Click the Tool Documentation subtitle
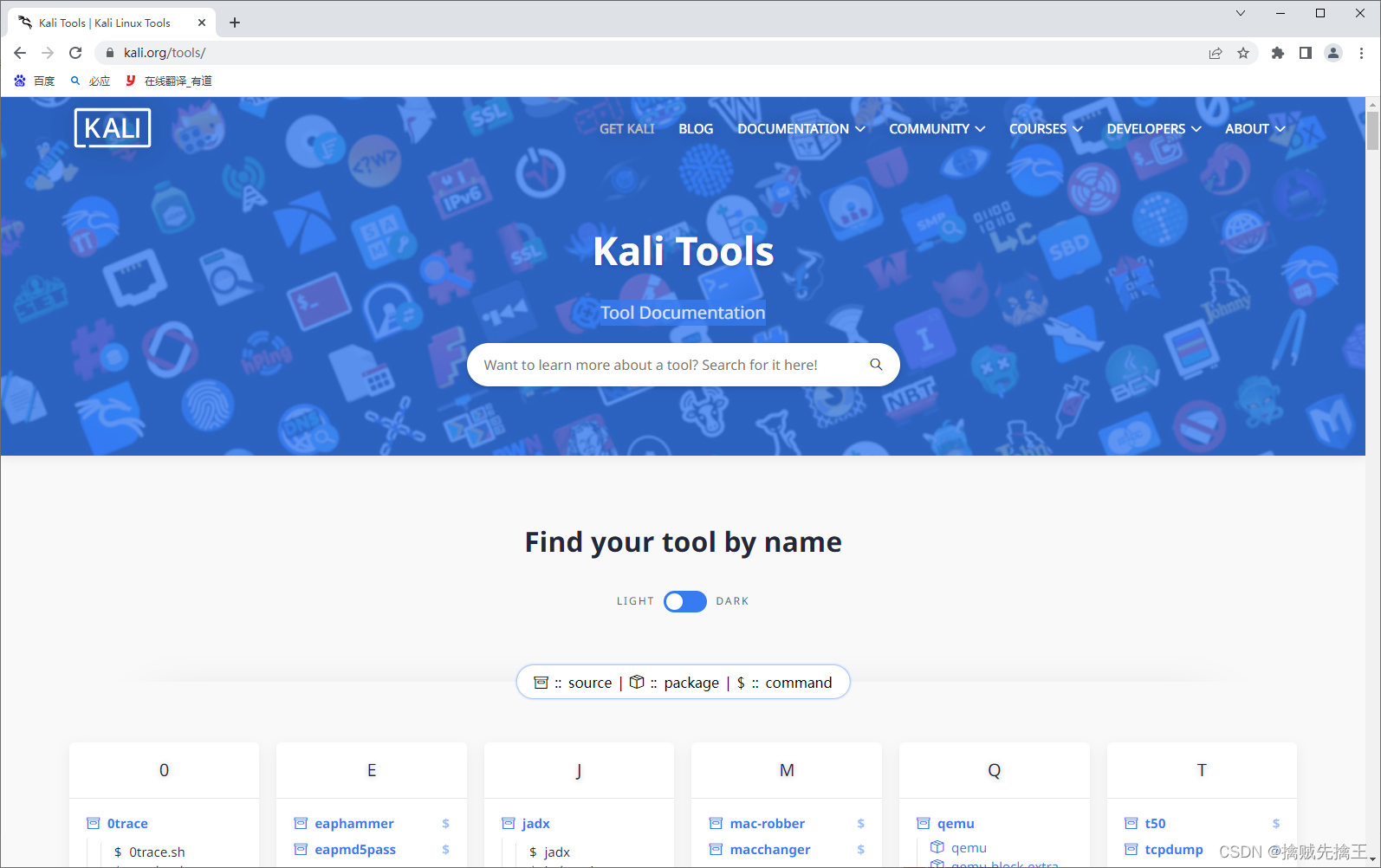This screenshot has width=1381, height=868. pos(683,313)
